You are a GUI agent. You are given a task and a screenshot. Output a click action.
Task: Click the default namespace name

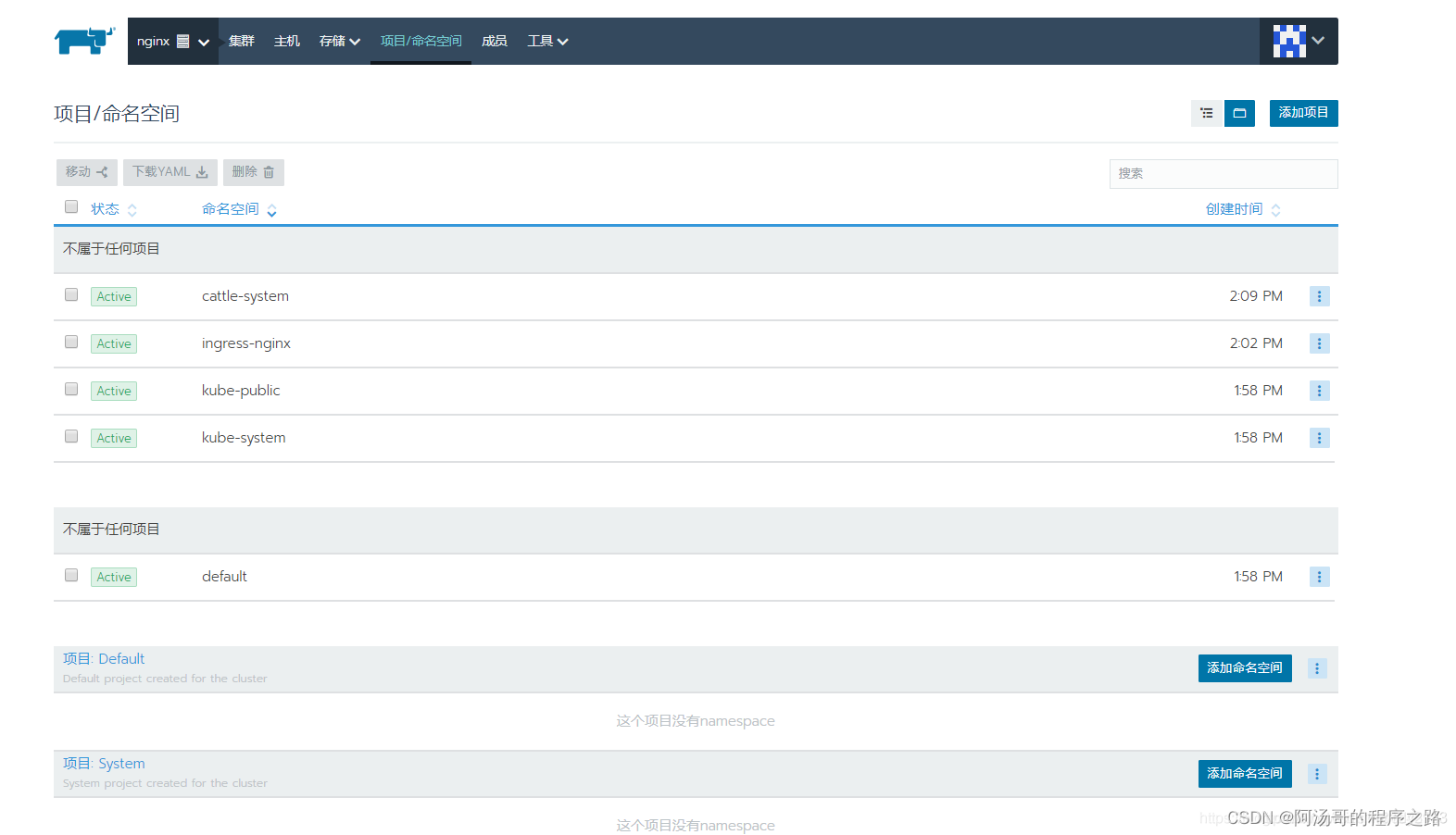(224, 577)
